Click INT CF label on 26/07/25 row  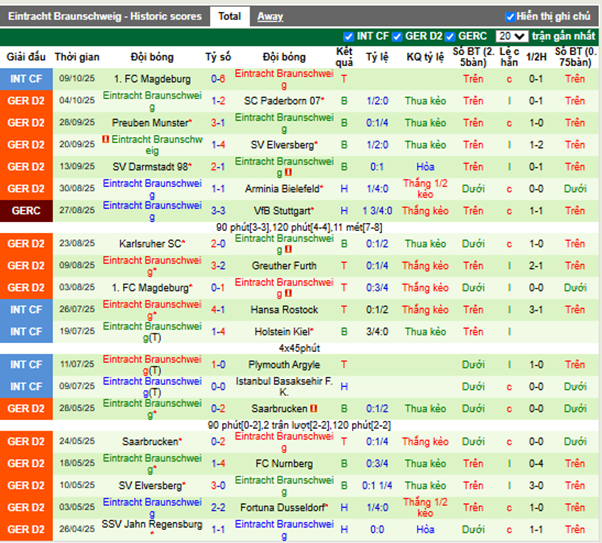tap(26, 310)
